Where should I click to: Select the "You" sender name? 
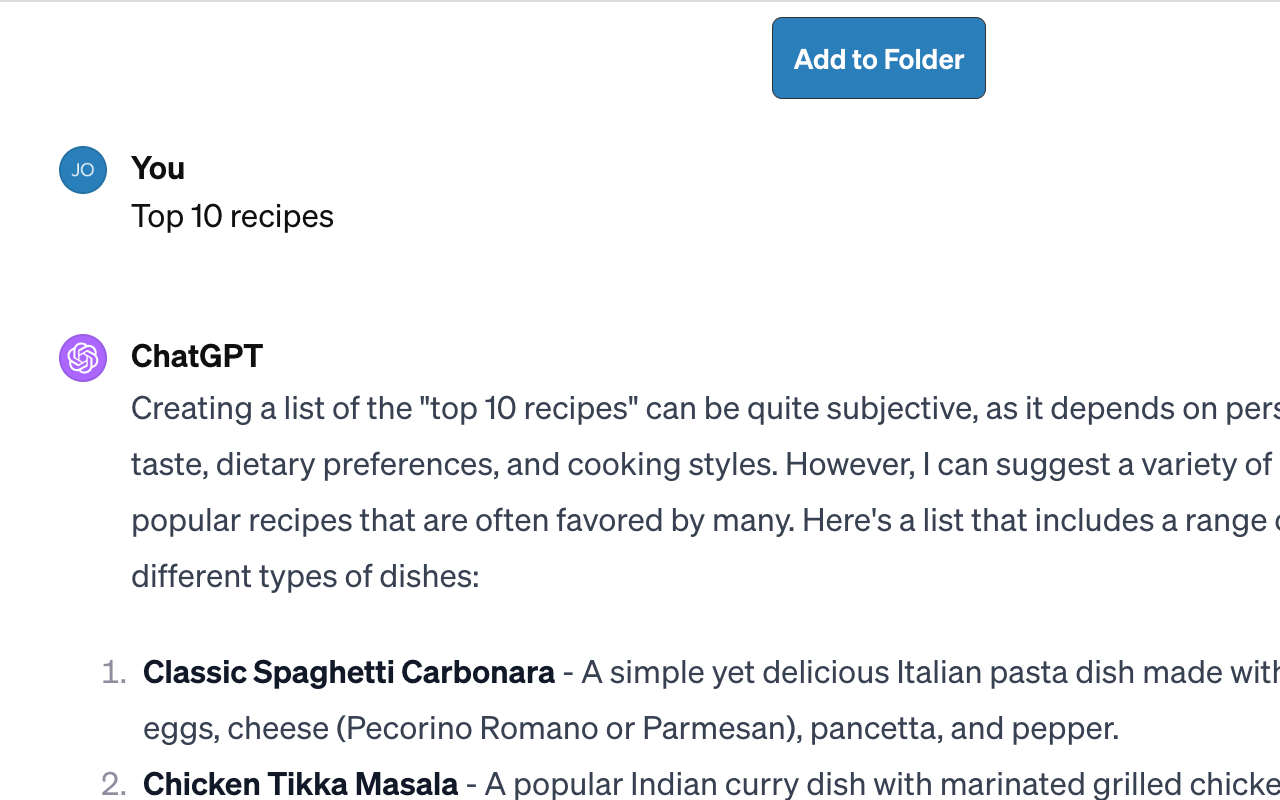[x=158, y=168]
